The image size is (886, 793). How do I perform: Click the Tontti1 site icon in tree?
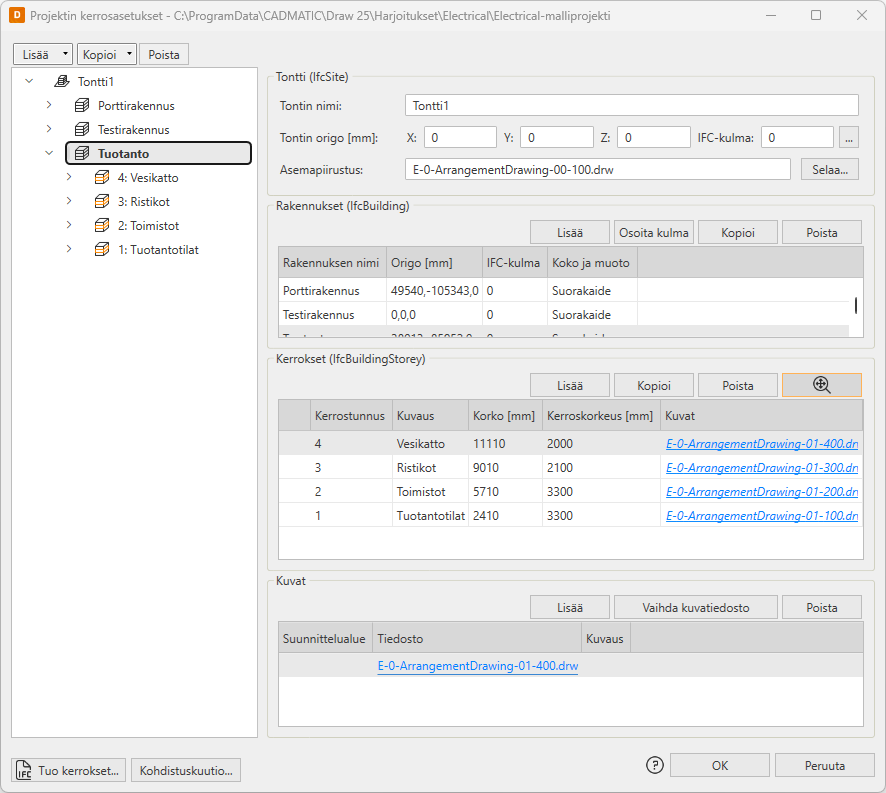[x=62, y=82]
